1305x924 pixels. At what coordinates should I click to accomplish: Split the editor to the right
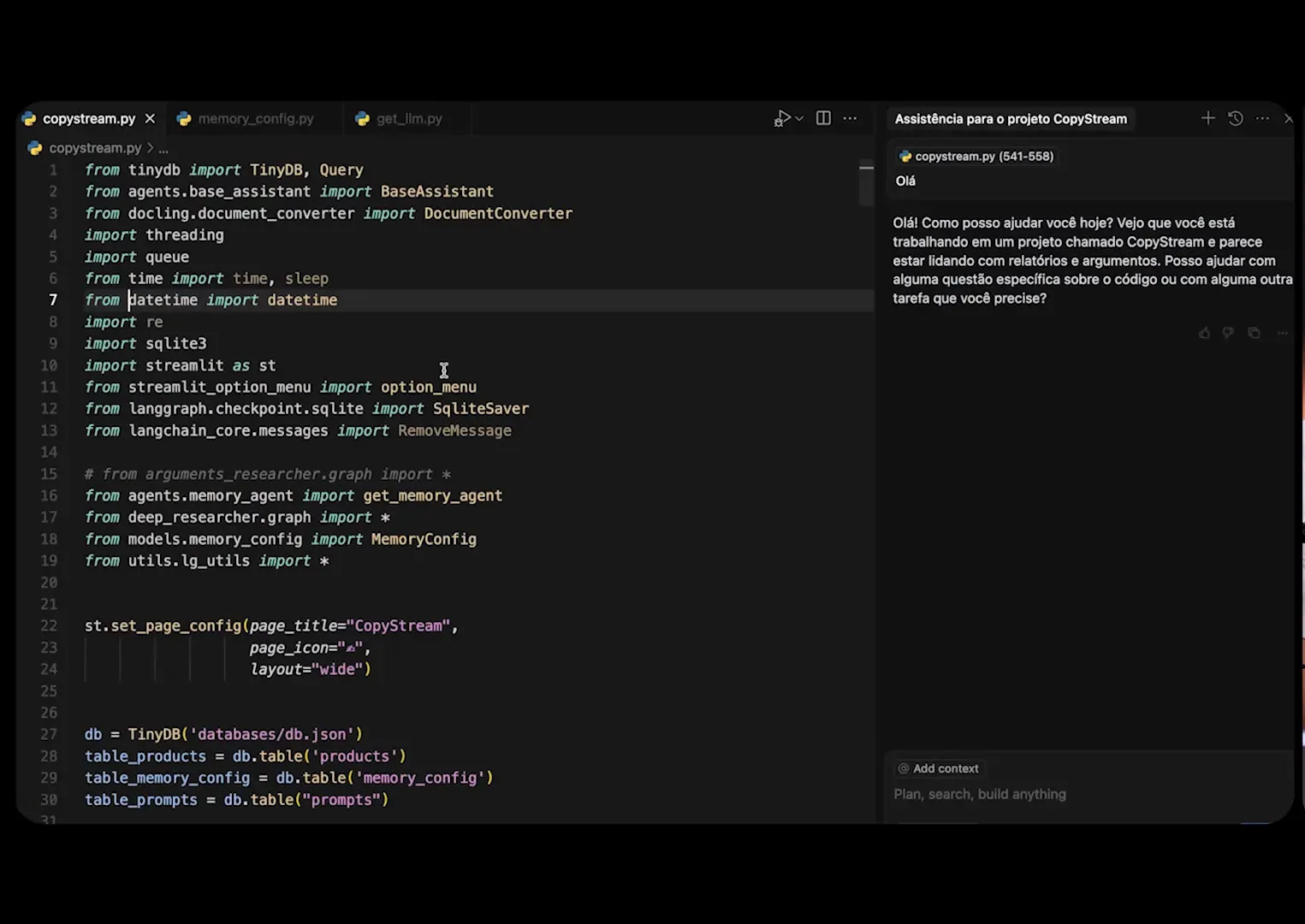(x=823, y=118)
